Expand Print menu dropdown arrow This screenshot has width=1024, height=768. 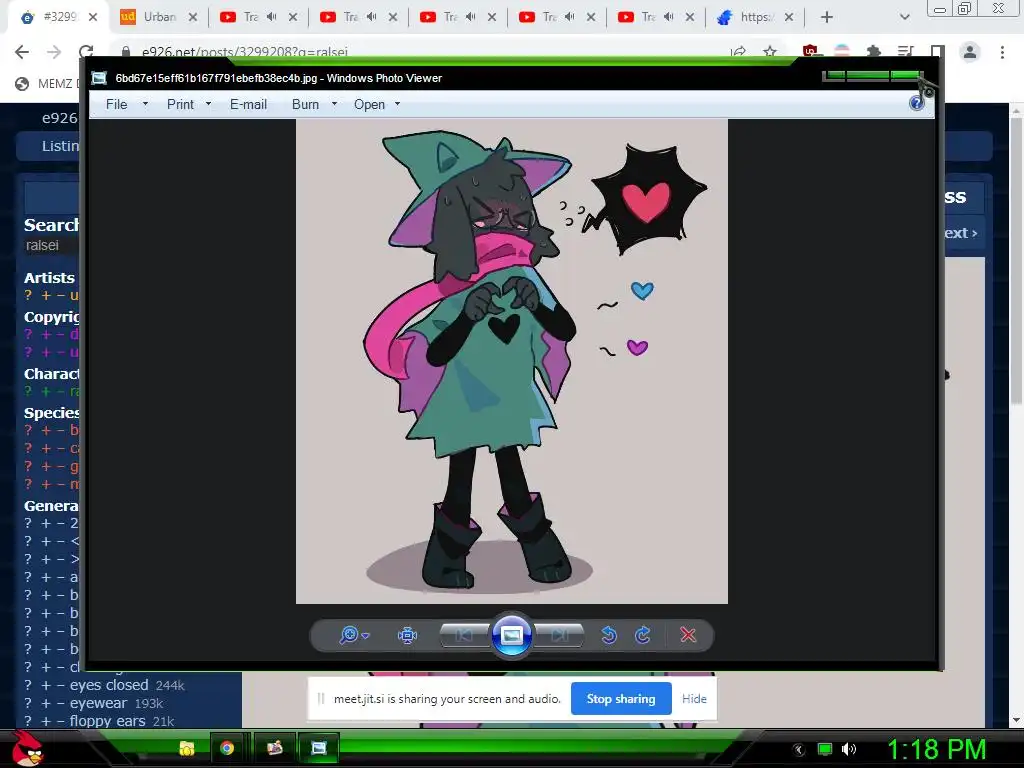pos(208,104)
